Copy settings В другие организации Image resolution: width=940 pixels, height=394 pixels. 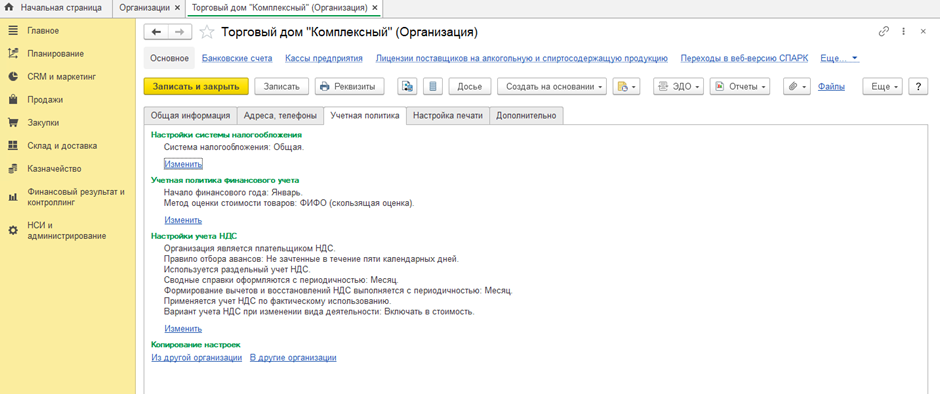click(x=293, y=357)
